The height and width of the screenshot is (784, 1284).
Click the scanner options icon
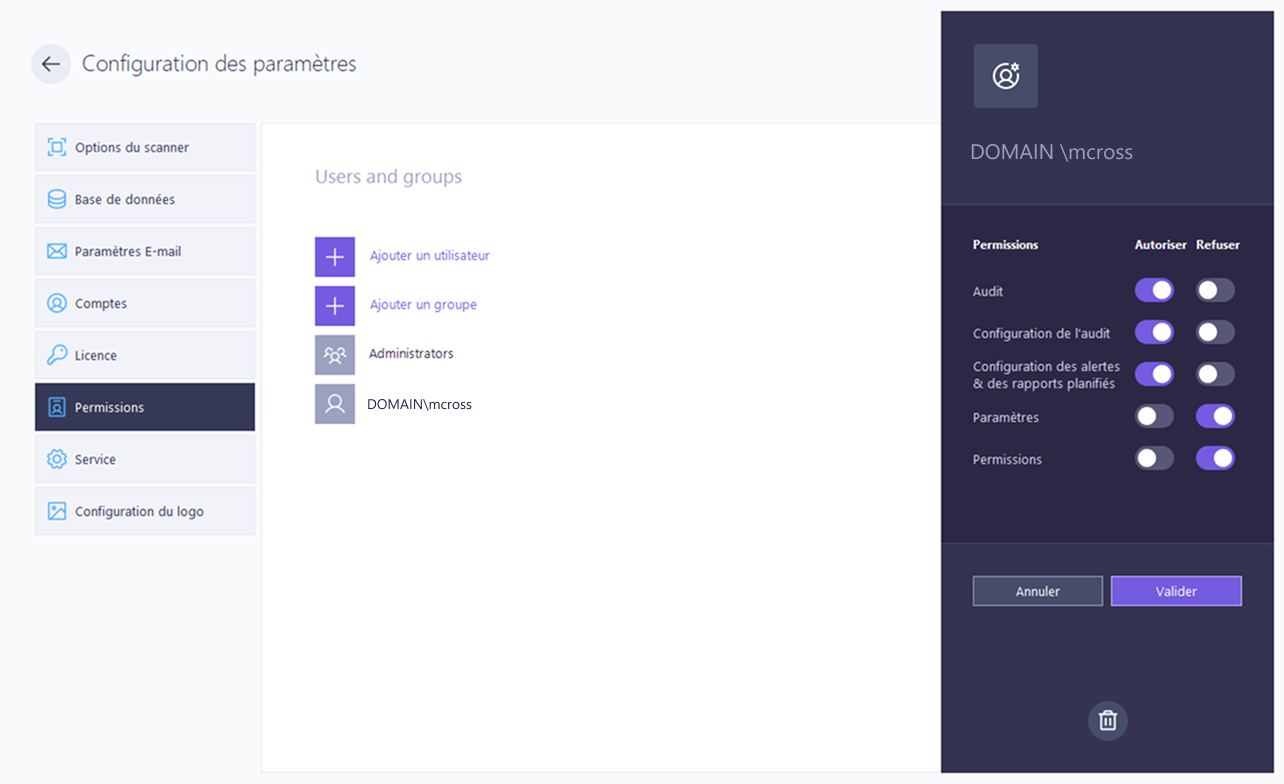57,147
